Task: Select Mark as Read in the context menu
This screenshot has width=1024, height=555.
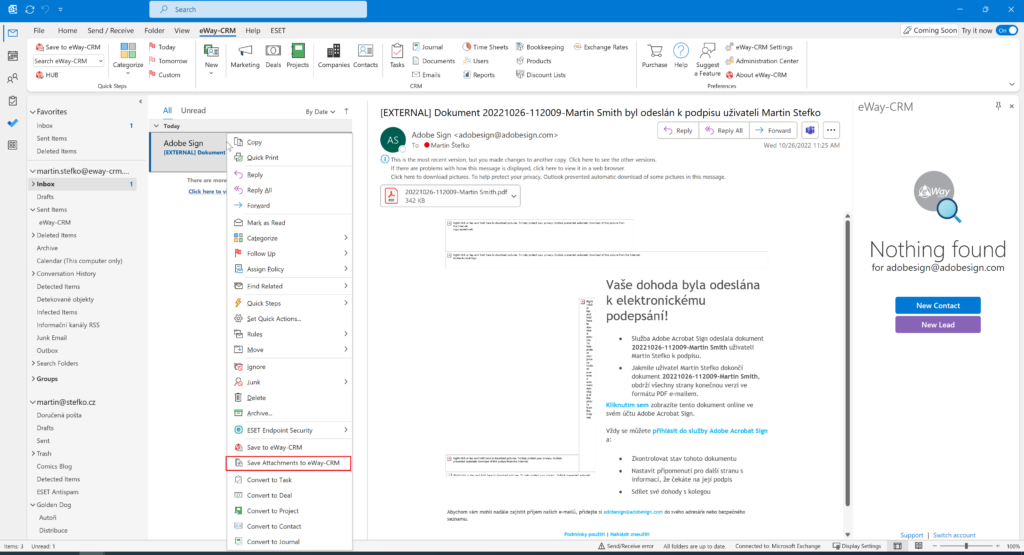Action: click(290, 223)
